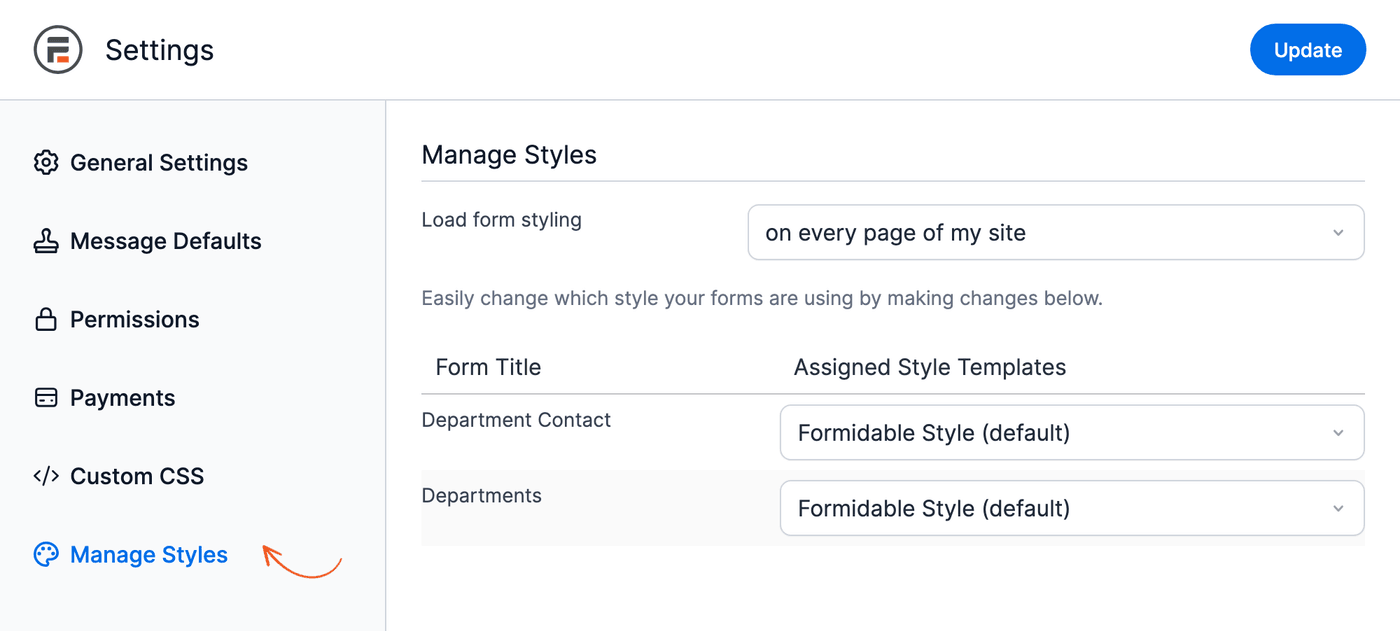Click the Manage Styles palette icon

click(46, 554)
